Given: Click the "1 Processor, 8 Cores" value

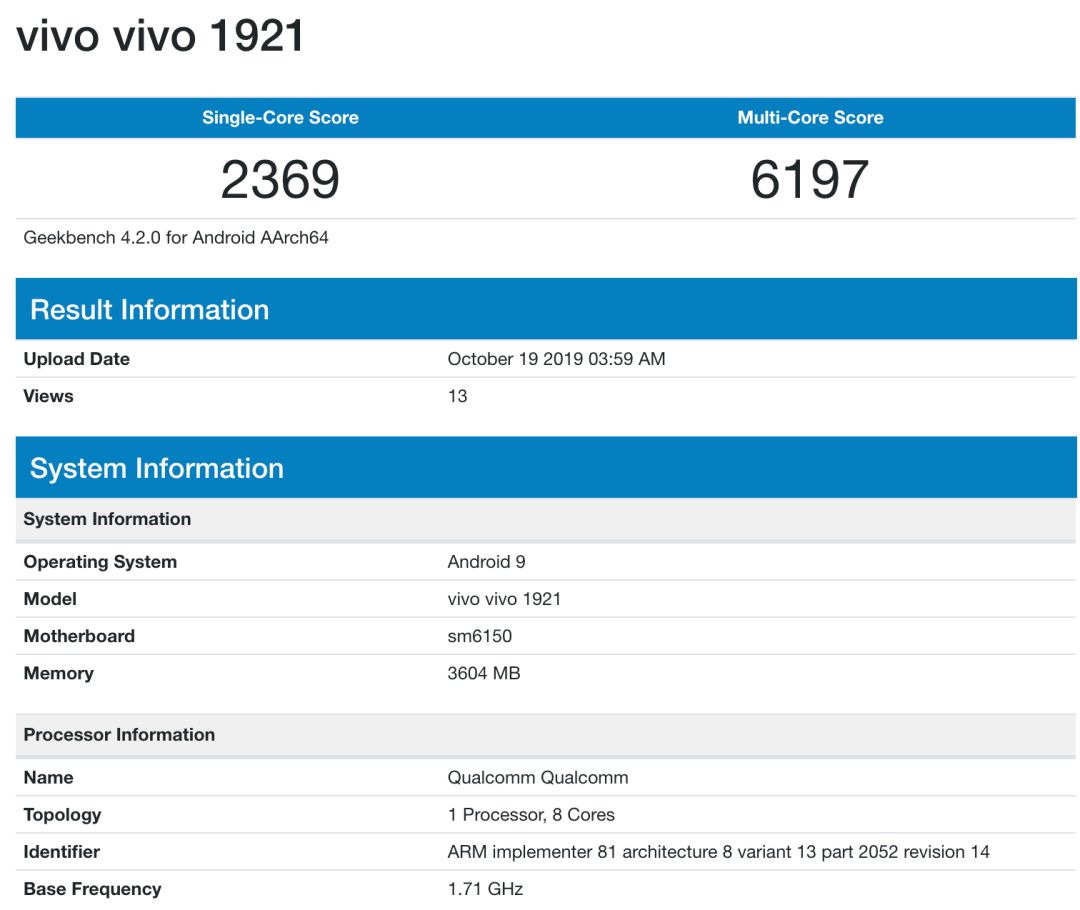Looking at the screenshot, I should pyautogui.click(x=531, y=815).
